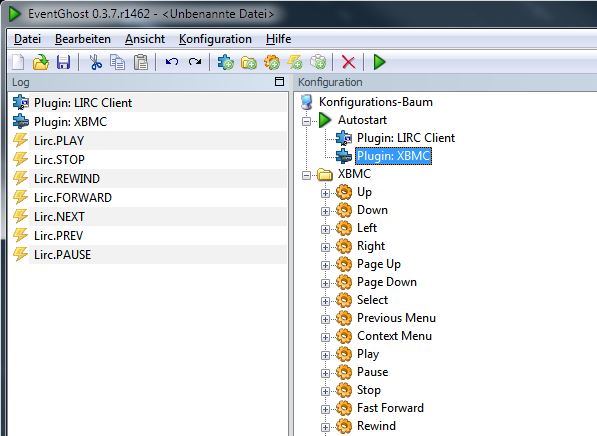Collapse the XBMC folder node
This screenshot has width=597, height=436.
(x=306, y=176)
